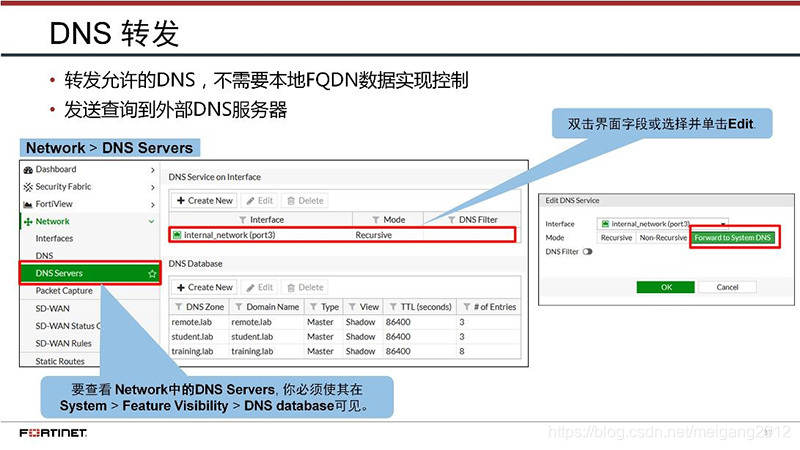Click Edit under DNS Database
This screenshot has width=800, height=450.
coord(260,288)
